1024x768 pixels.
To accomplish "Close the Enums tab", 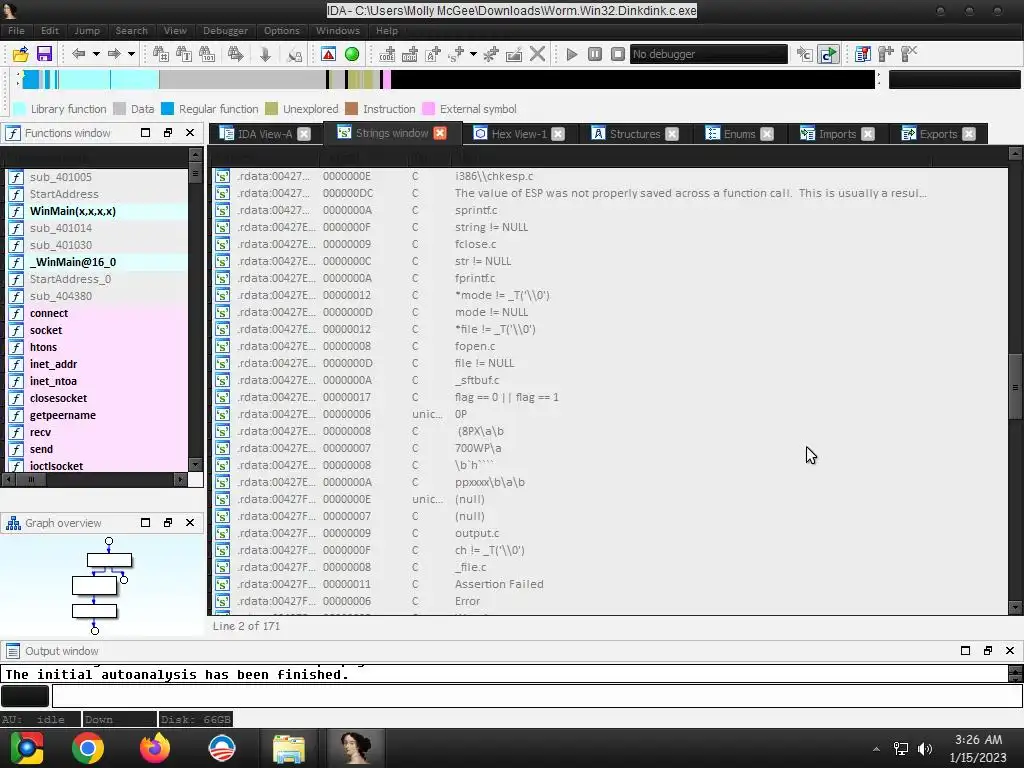I will coord(767,134).
